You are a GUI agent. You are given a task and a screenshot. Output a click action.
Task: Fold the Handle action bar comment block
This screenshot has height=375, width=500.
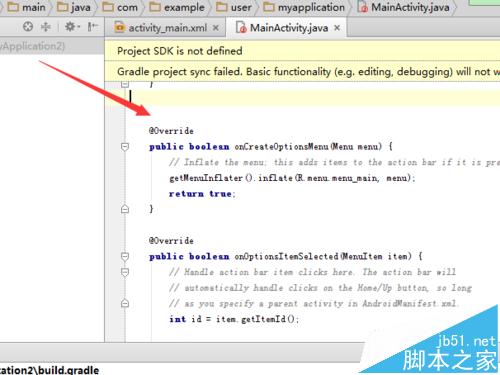tap(125, 272)
